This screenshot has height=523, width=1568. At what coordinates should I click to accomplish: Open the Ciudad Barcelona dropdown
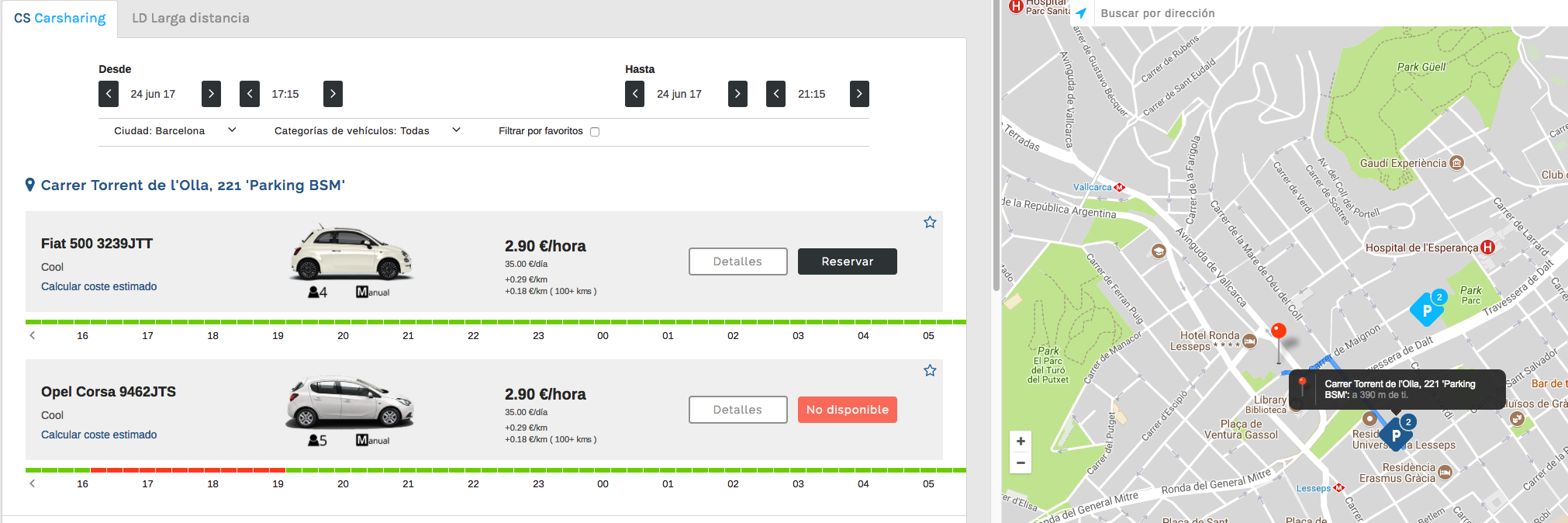click(174, 130)
